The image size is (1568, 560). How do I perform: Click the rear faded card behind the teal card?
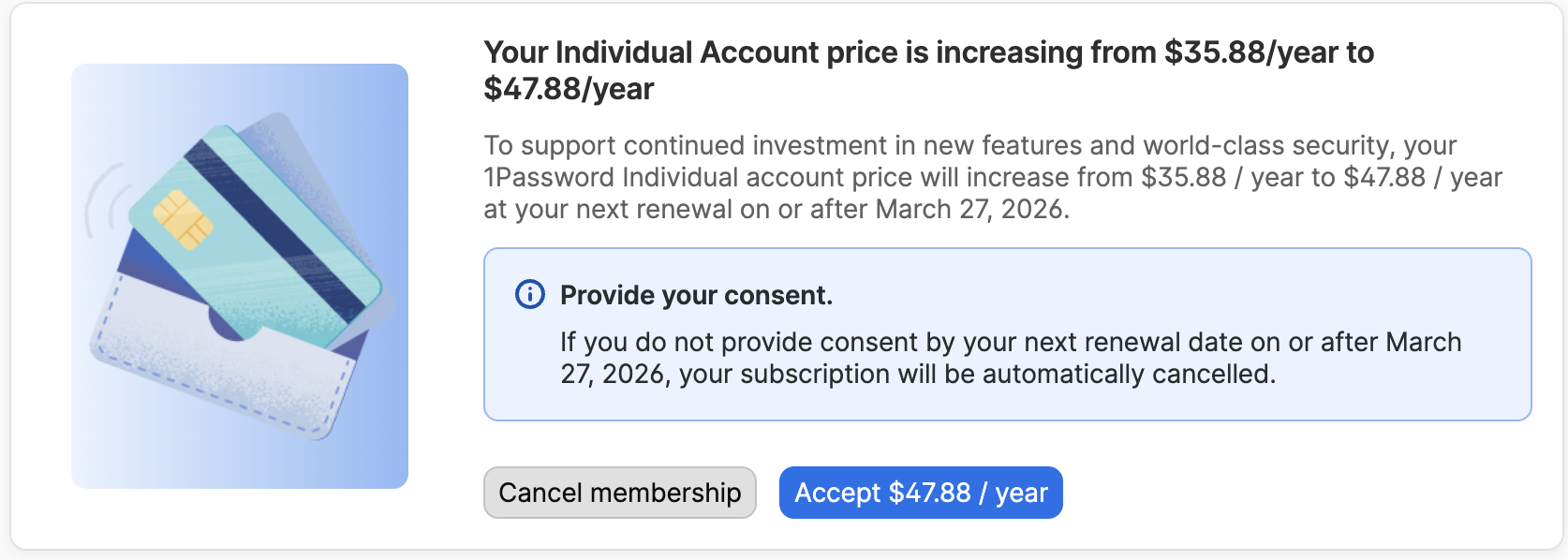coord(286,140)
